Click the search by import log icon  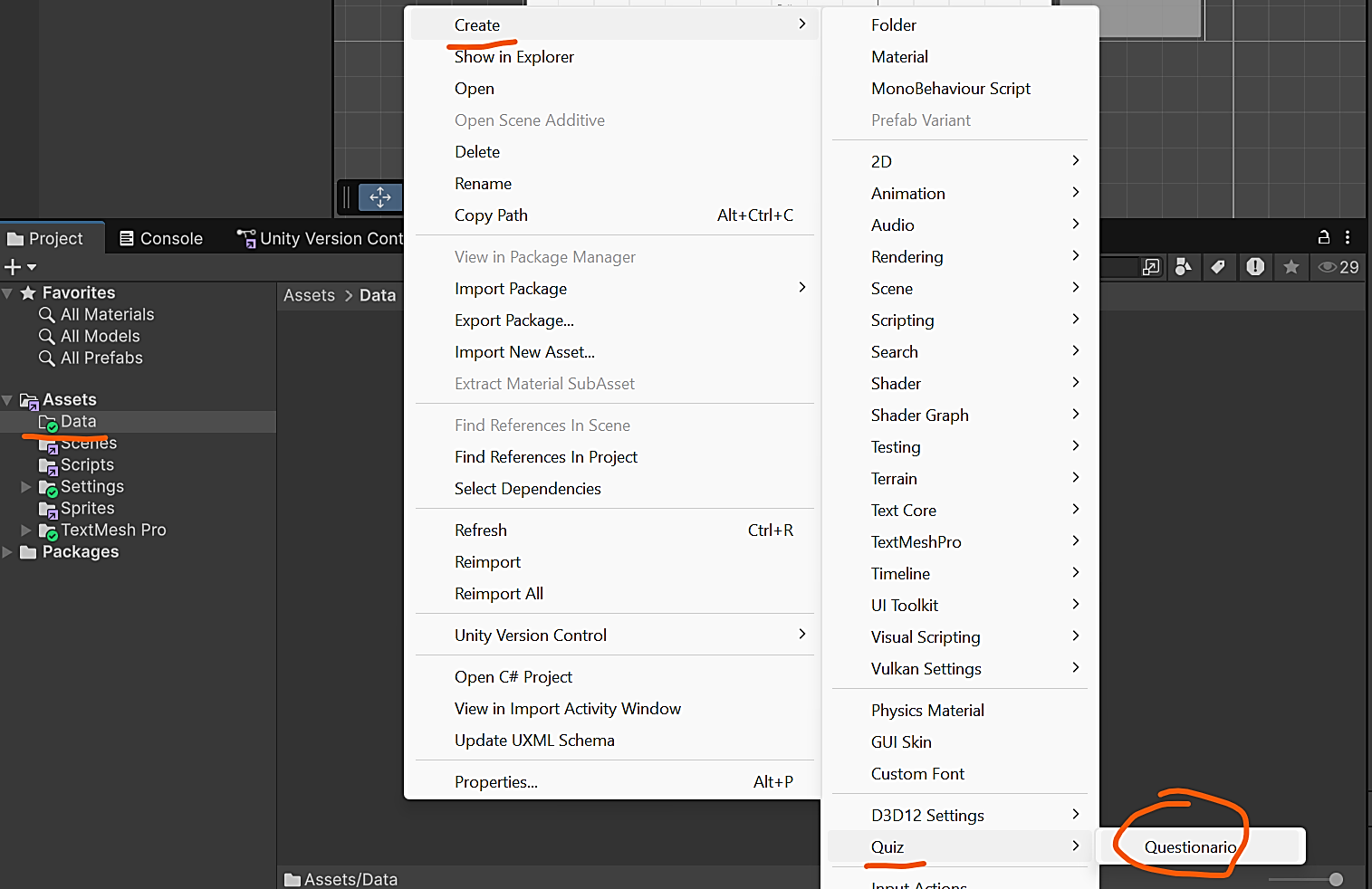pos(1254,267)
